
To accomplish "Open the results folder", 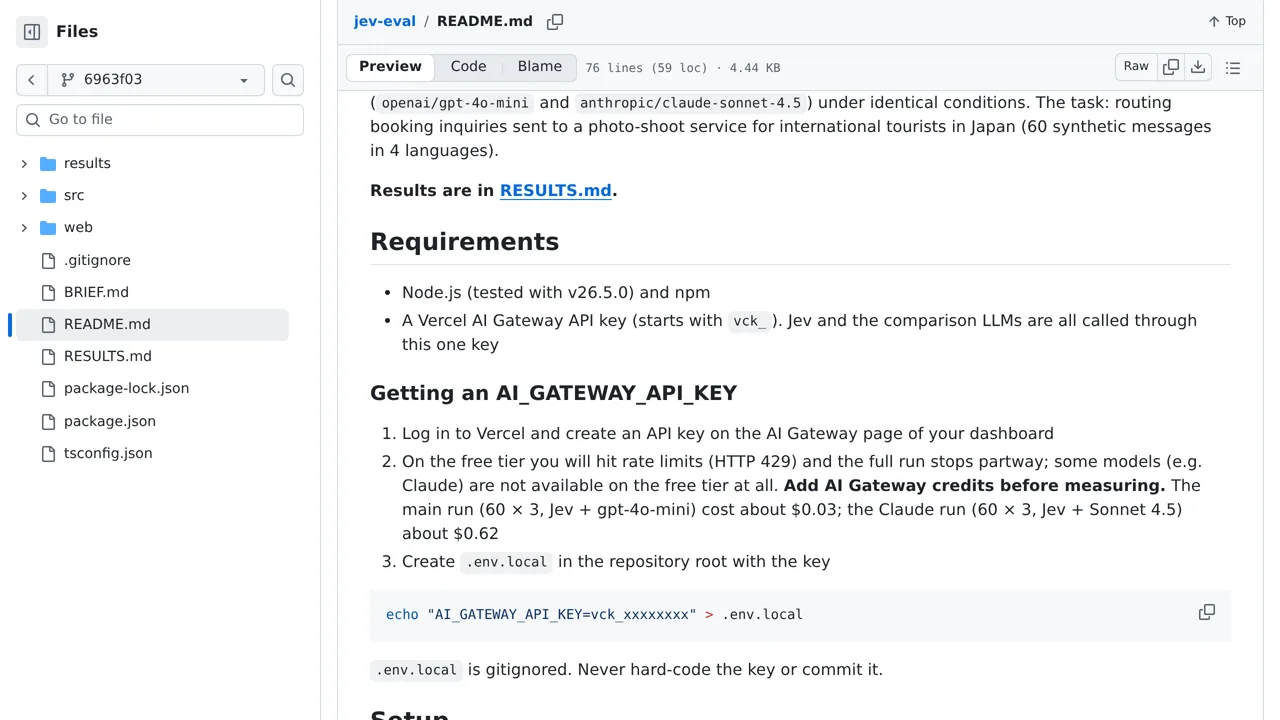I will 87,163.
